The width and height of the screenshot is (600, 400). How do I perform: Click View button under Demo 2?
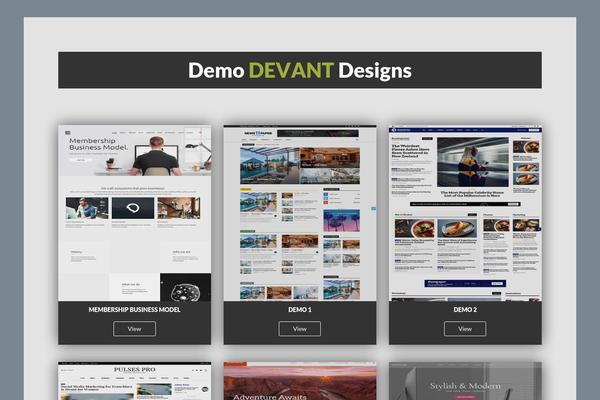(x=465, y=329)
